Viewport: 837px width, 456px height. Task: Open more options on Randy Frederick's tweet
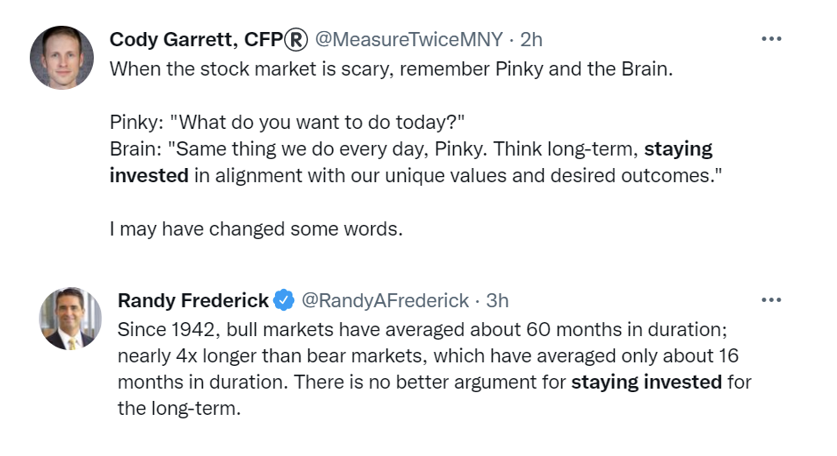coord(771,300)
